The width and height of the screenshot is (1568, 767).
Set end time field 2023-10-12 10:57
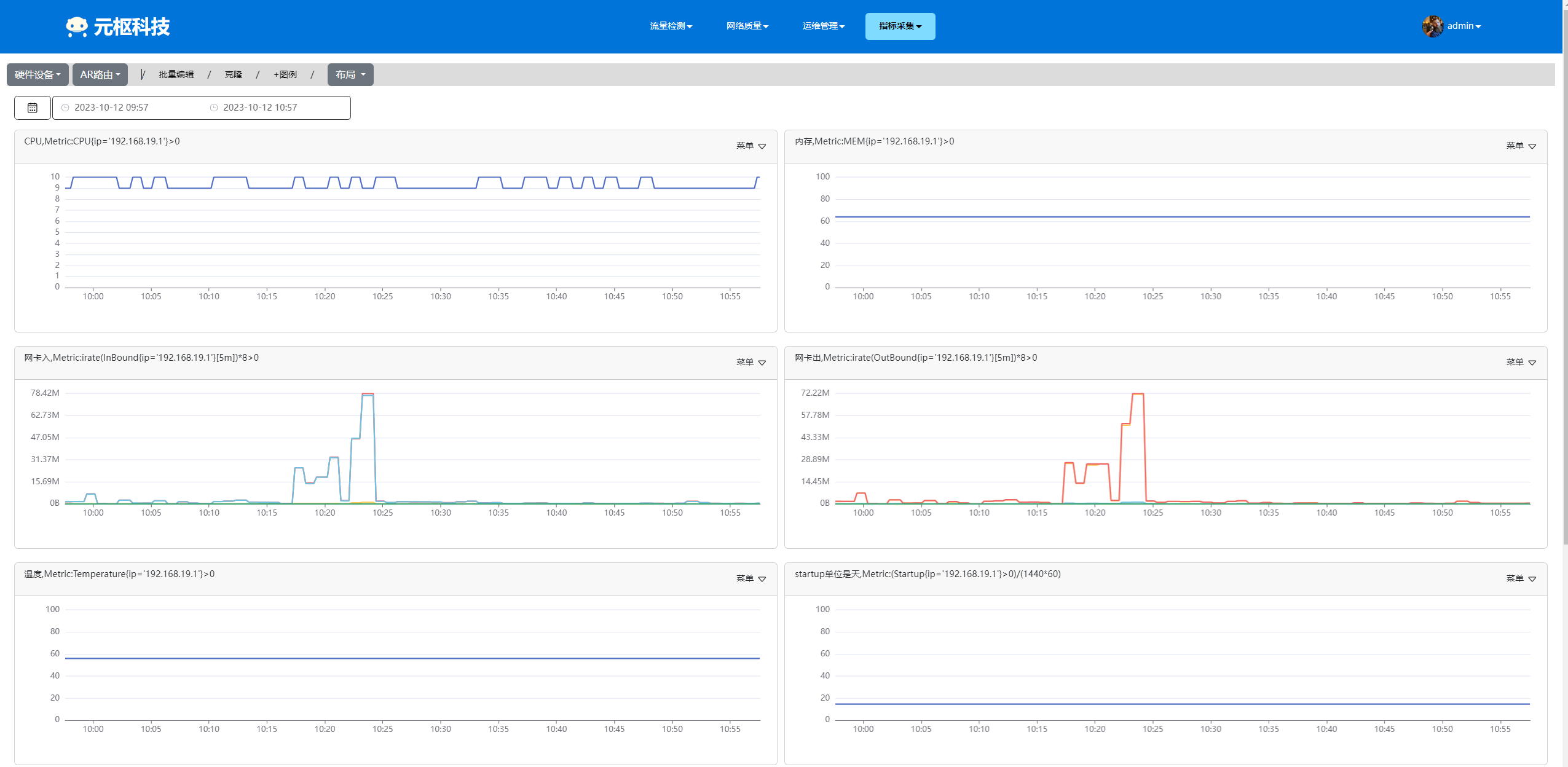[260, 108]
